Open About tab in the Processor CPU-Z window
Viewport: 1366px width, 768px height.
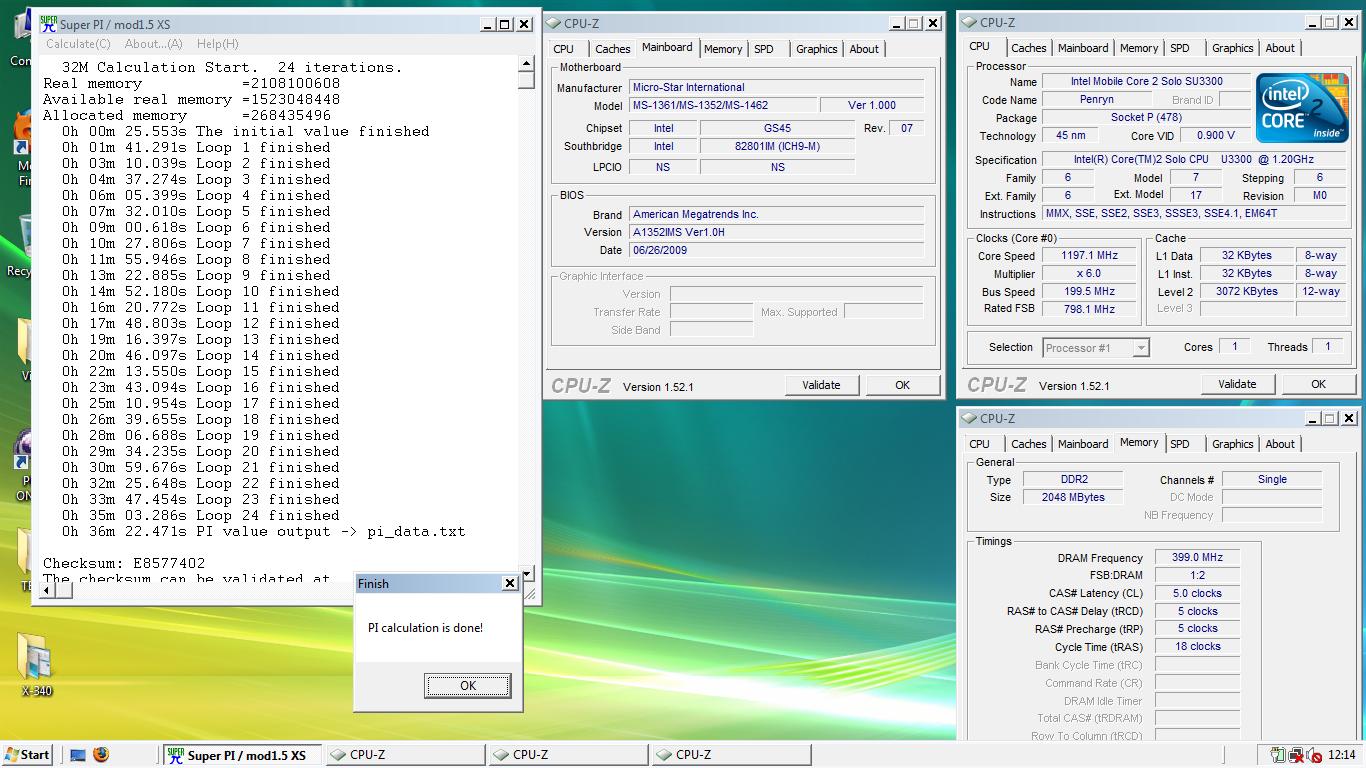click(x=1280, y=48)
